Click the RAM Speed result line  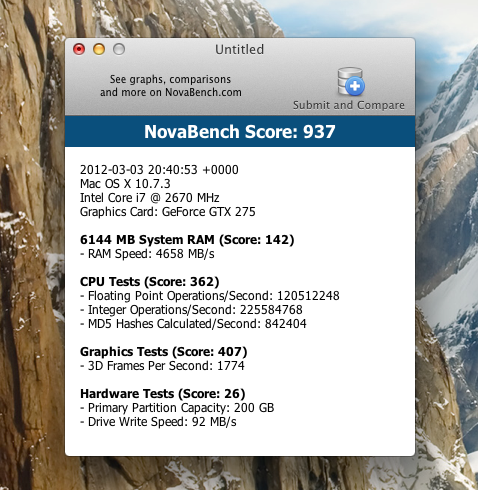[x=147, y=254]
